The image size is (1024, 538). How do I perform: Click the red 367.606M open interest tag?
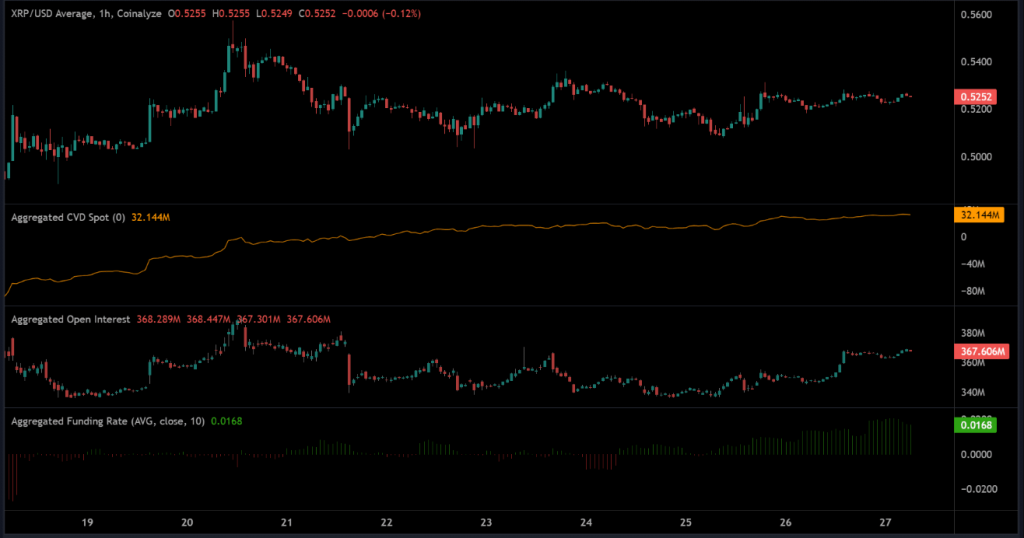tap(980, 352)
